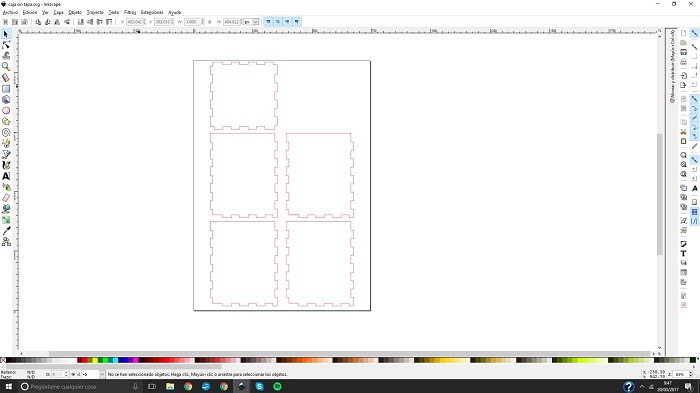
Task: Select the Calligraphy tool
Action: coord(6,165)
